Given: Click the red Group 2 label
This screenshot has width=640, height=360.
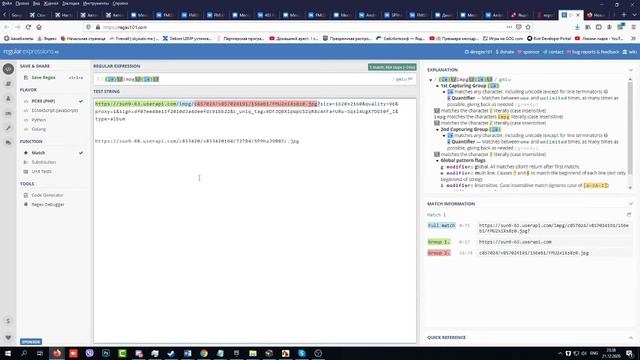Looking at the screenshot, I should [x=439, y=253].
